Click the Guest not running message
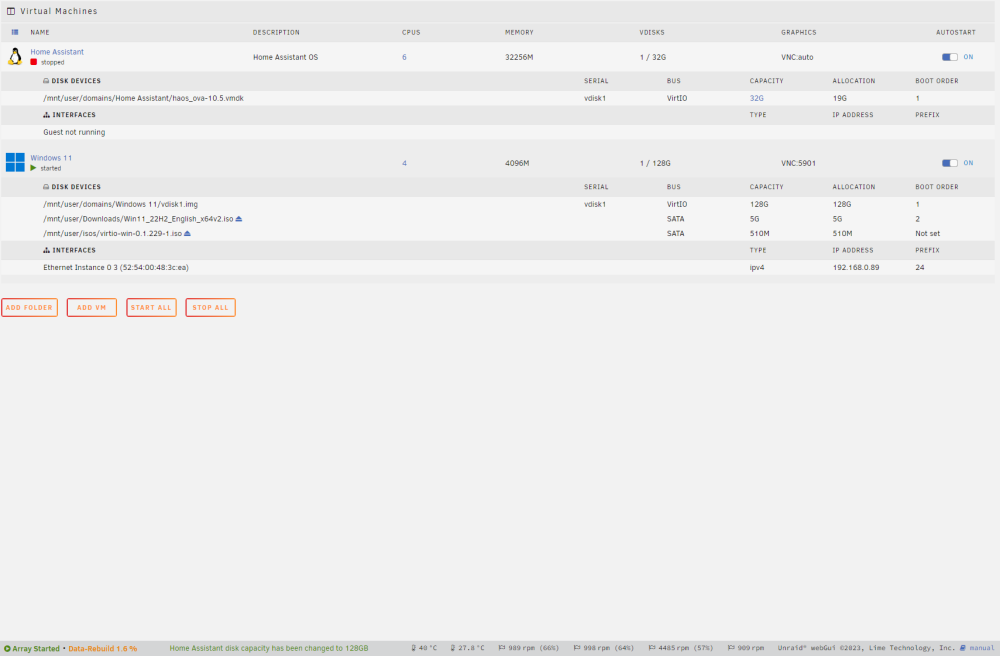This screenshot has height=656, width=1000. coord(74,132)
